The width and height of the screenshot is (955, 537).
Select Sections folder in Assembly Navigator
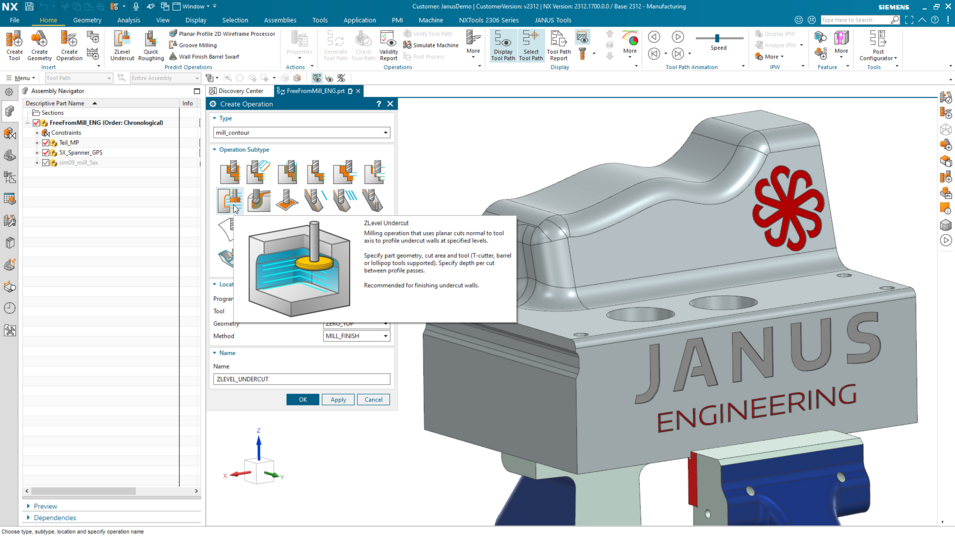click(x=48, y=113)
